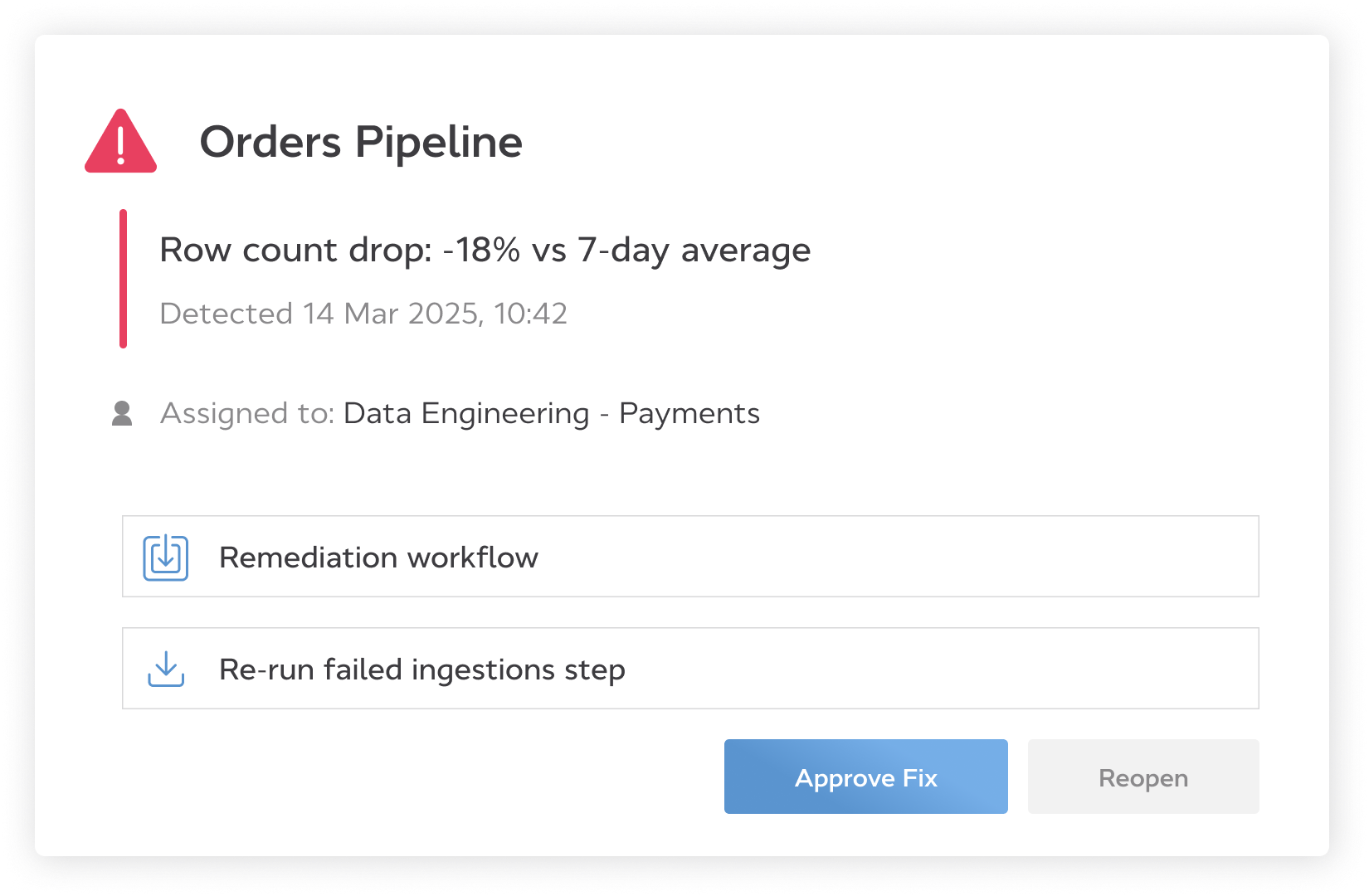Click the Detected timestamp line
Screen dimensions: 1369x896
coord(363,314)
